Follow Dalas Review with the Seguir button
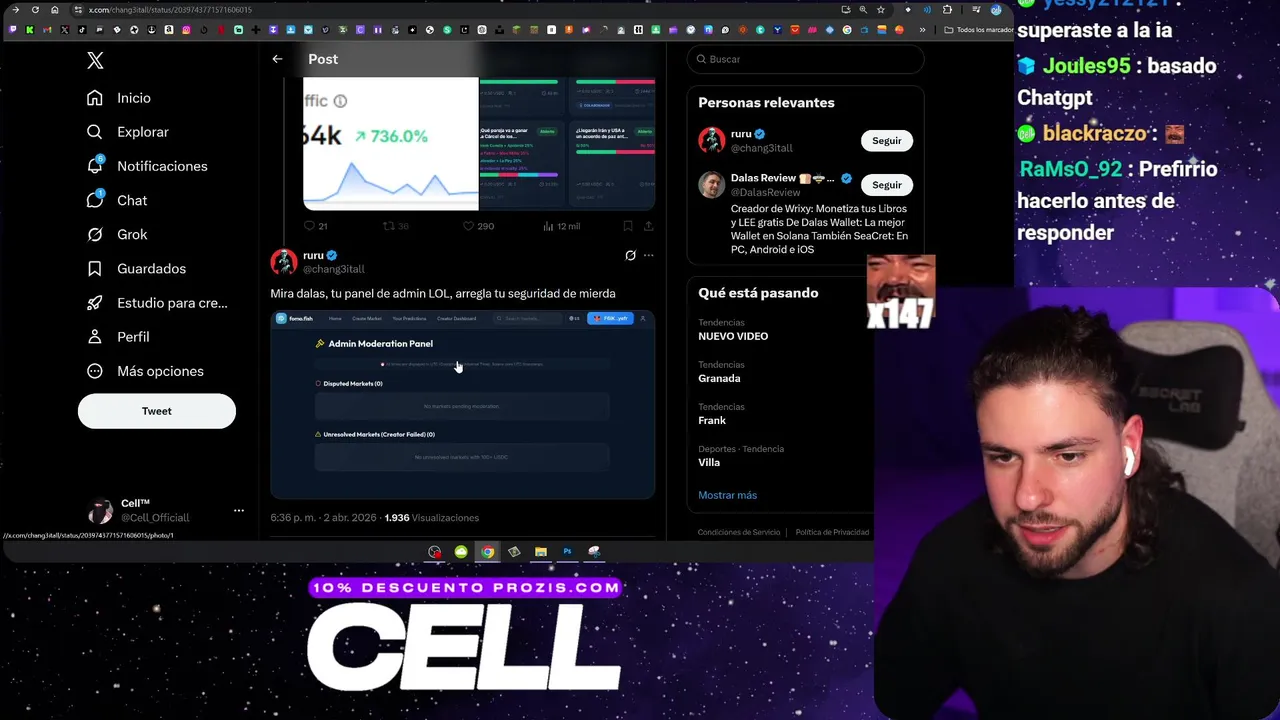1280x720 pixels. (887, 185)
